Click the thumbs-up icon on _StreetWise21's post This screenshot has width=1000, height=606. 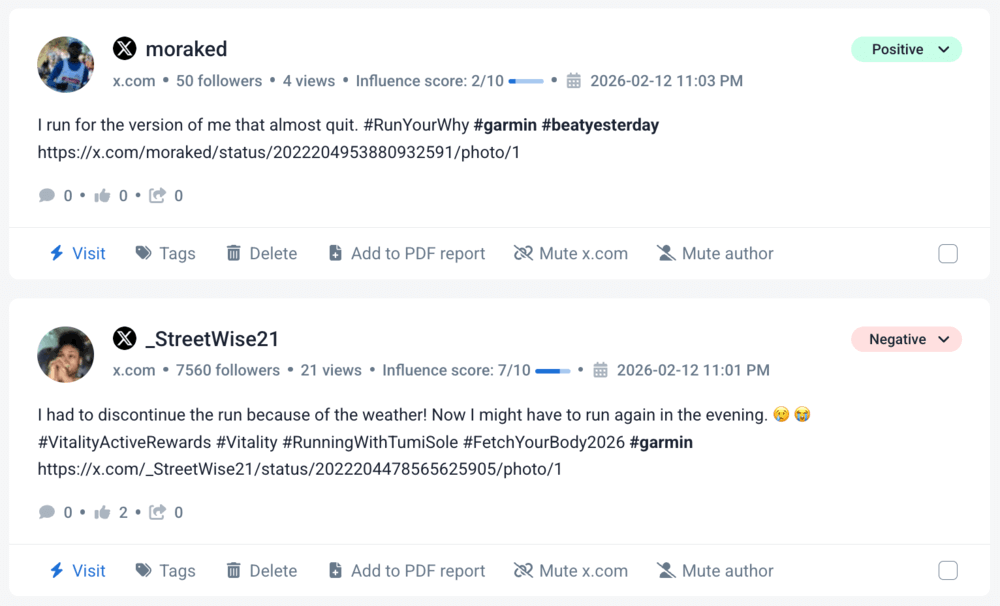point(102,513)
